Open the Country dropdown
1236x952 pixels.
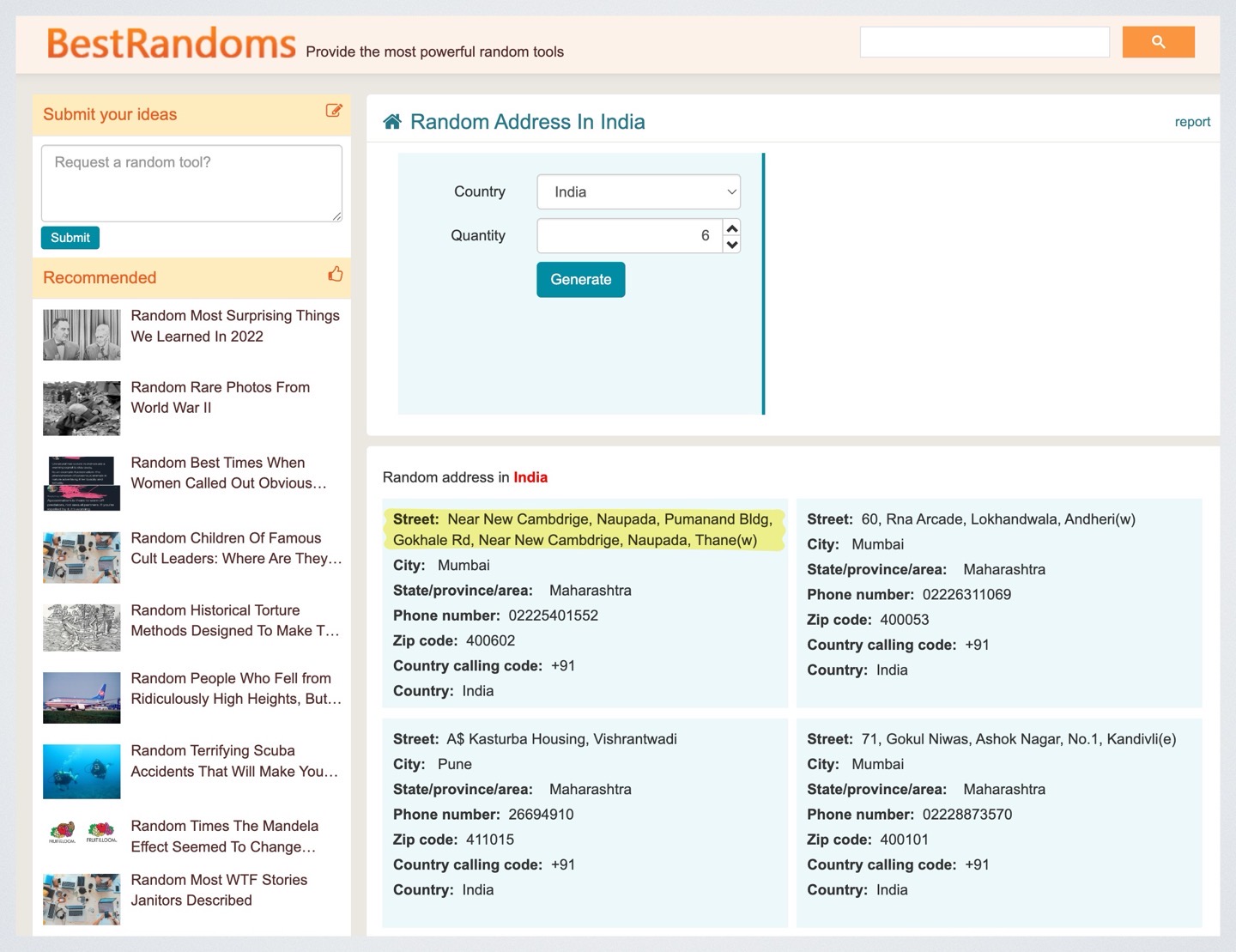click(639, 192)
